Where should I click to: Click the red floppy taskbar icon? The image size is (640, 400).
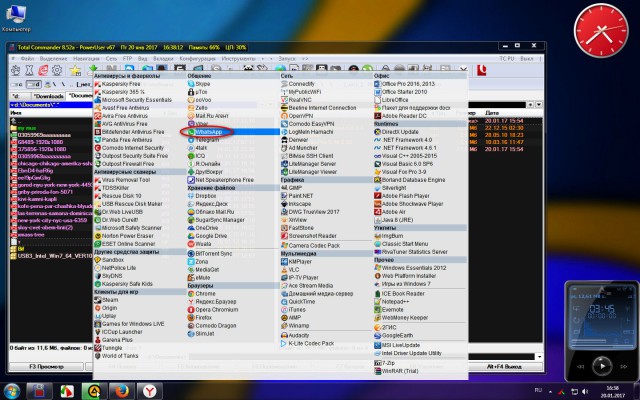click(39, 391)
